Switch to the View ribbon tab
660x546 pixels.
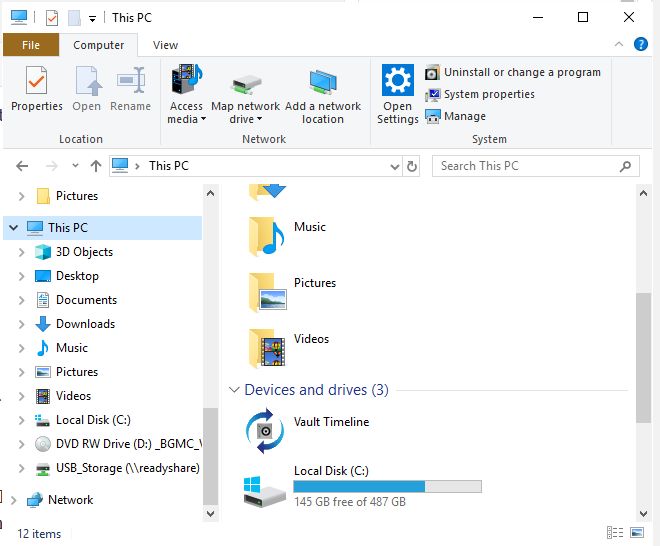[x=165, y=45]
